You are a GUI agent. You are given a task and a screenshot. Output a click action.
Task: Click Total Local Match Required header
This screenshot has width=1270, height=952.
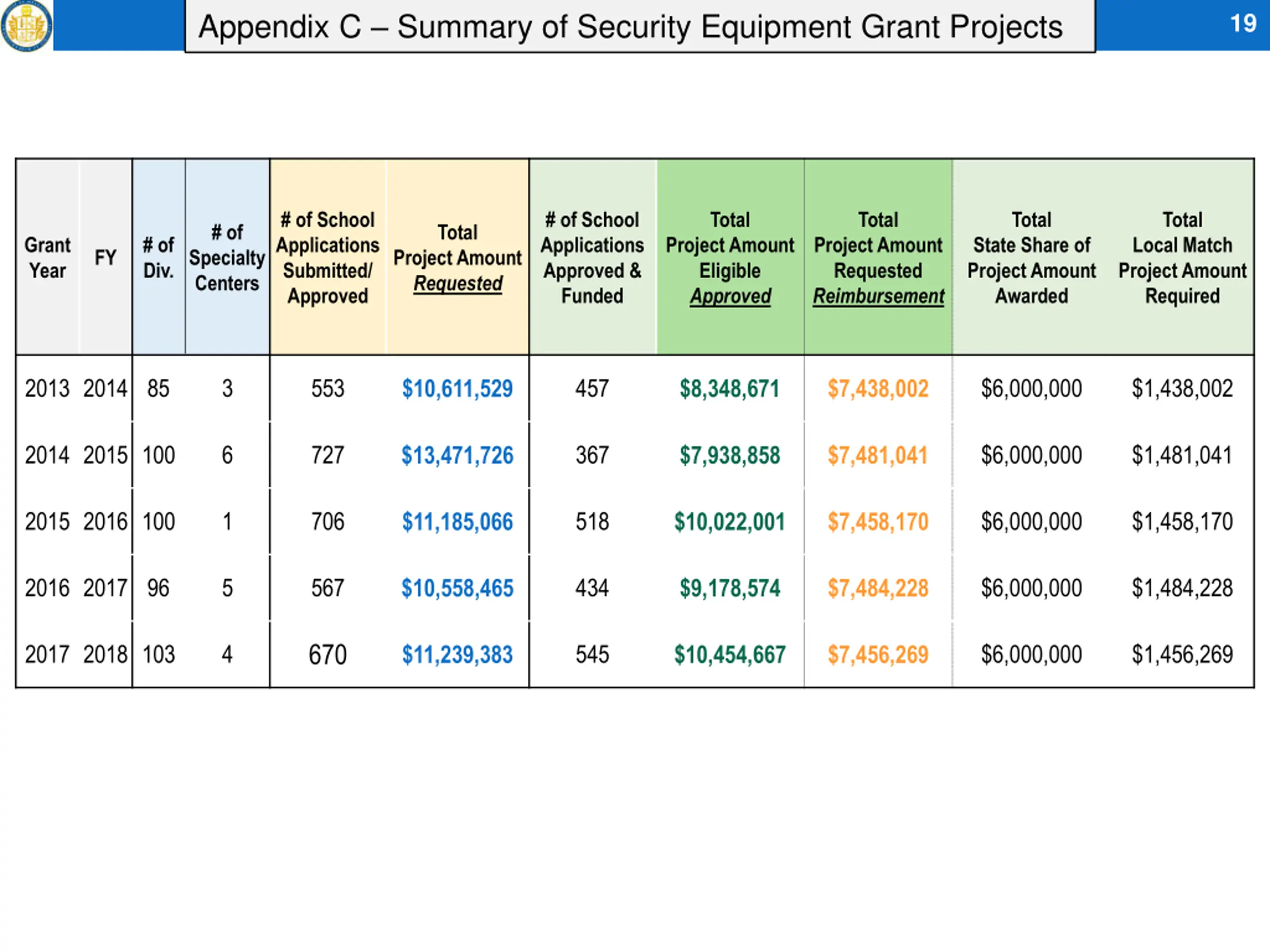[x=1182, y=258]
